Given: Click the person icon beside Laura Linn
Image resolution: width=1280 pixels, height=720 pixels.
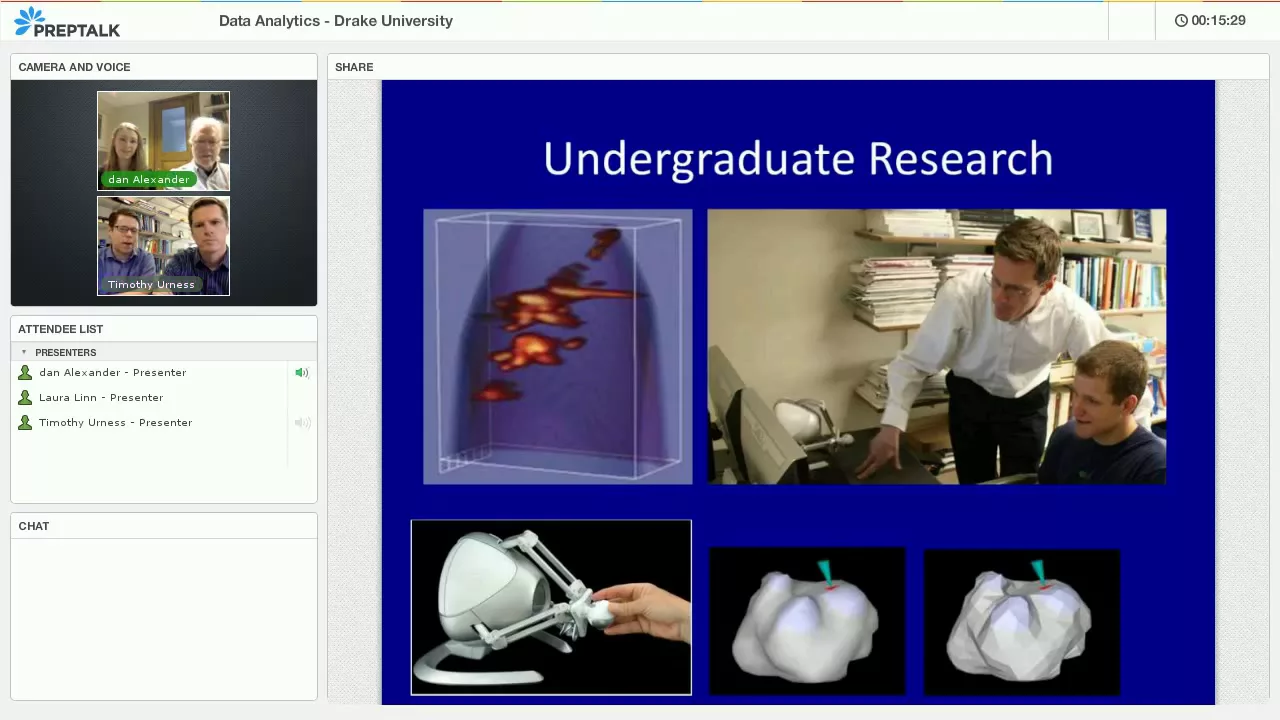Looking at the screenshot, I should coord(25,397).
